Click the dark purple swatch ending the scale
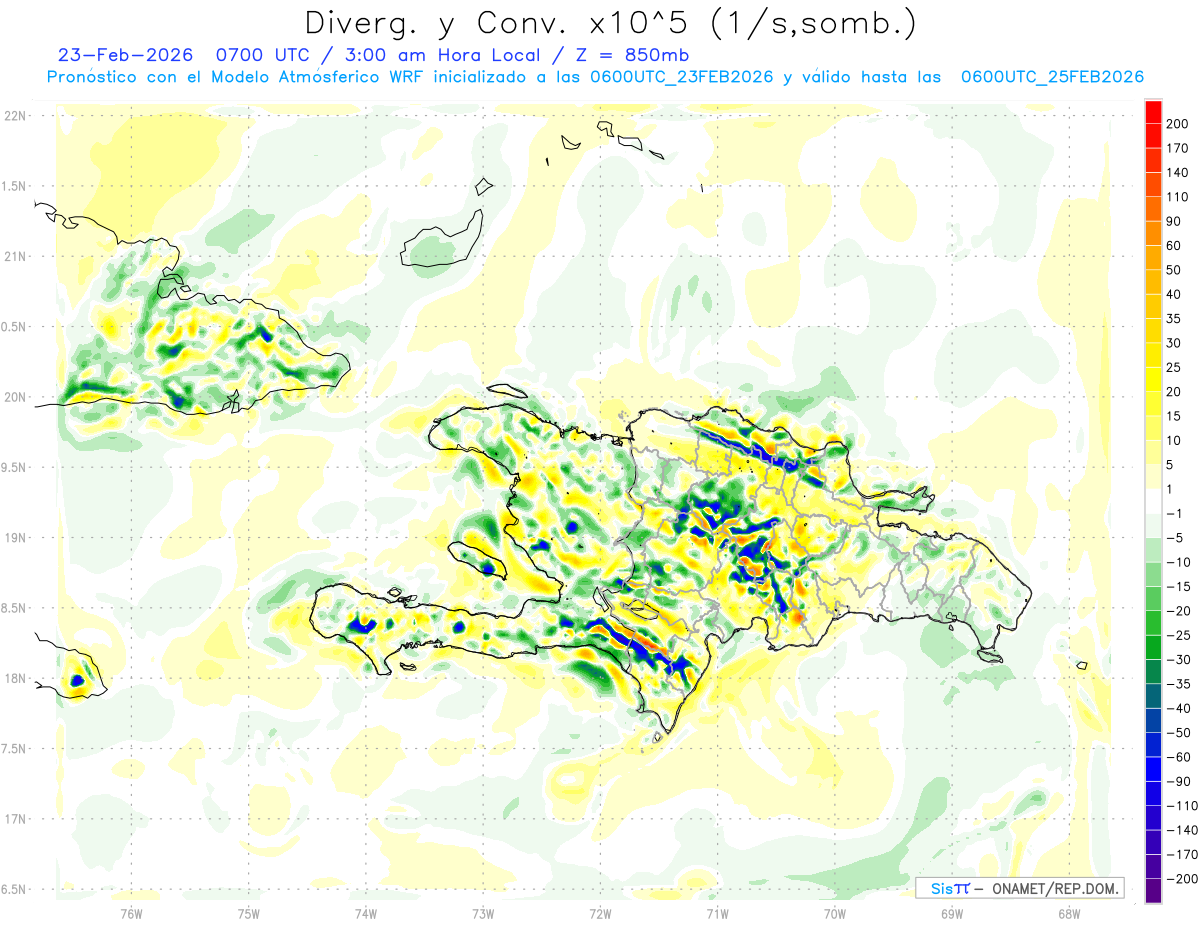The image size is (1200, 927). [x=1153, y=891]
